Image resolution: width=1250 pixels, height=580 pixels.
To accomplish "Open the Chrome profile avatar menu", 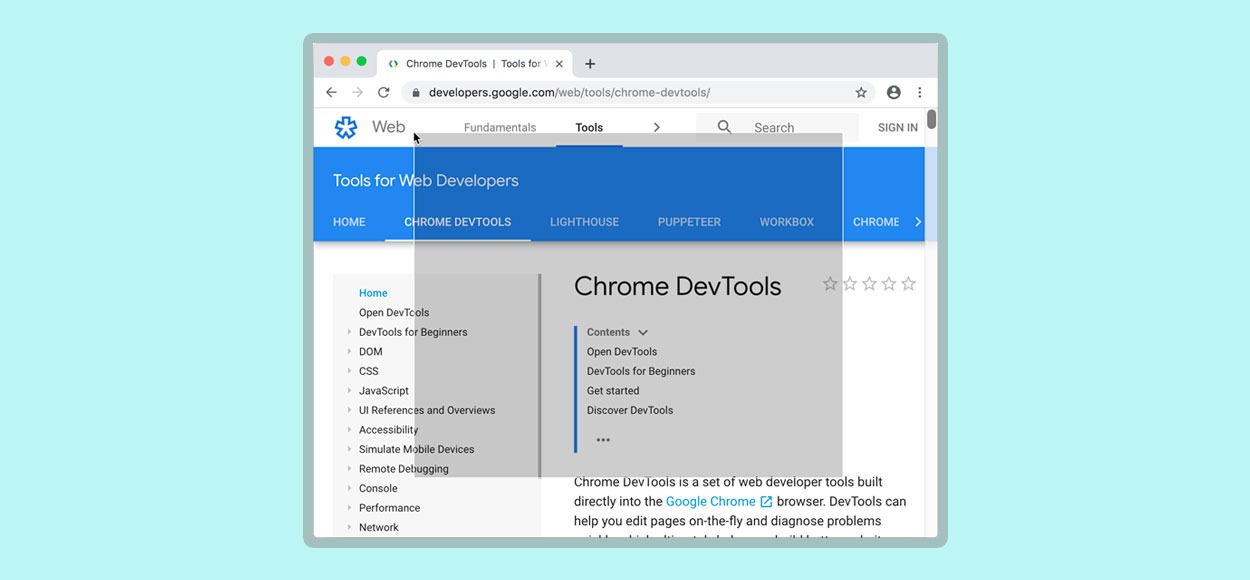I will point(893,92).
